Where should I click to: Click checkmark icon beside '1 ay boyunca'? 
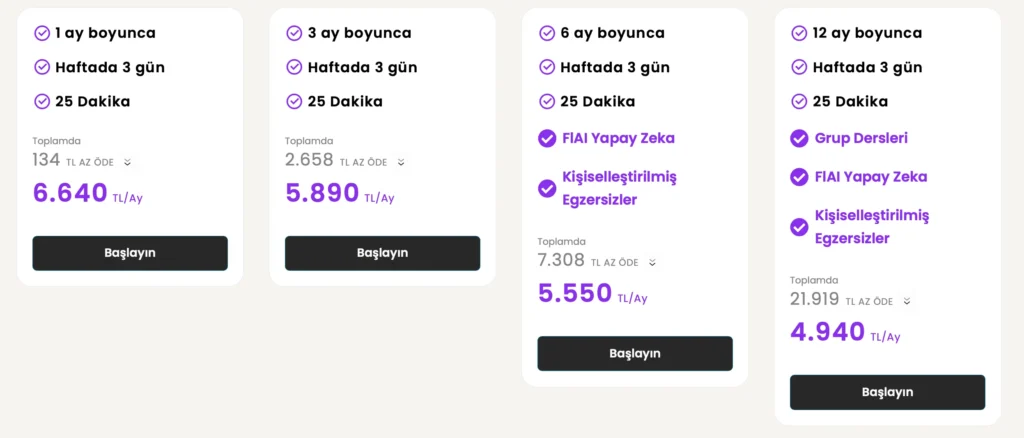[42, 33]
